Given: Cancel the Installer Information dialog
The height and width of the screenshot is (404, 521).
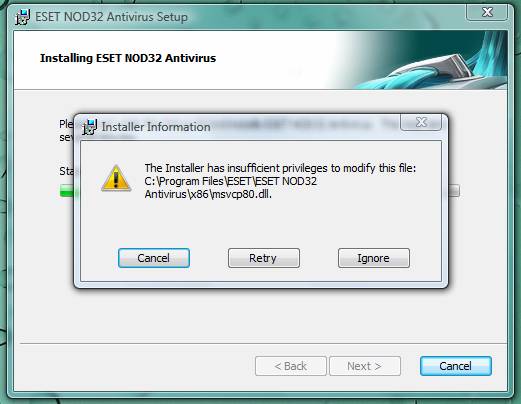Looking at the screenshot, I should pyautogui.click(x=154, y=258).
